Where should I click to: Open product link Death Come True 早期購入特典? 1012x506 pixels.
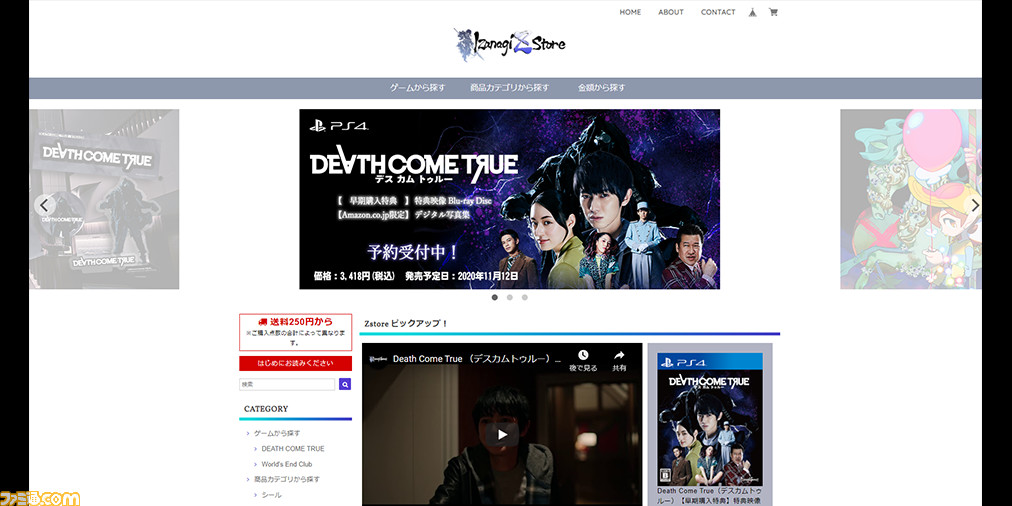(710, 496)
